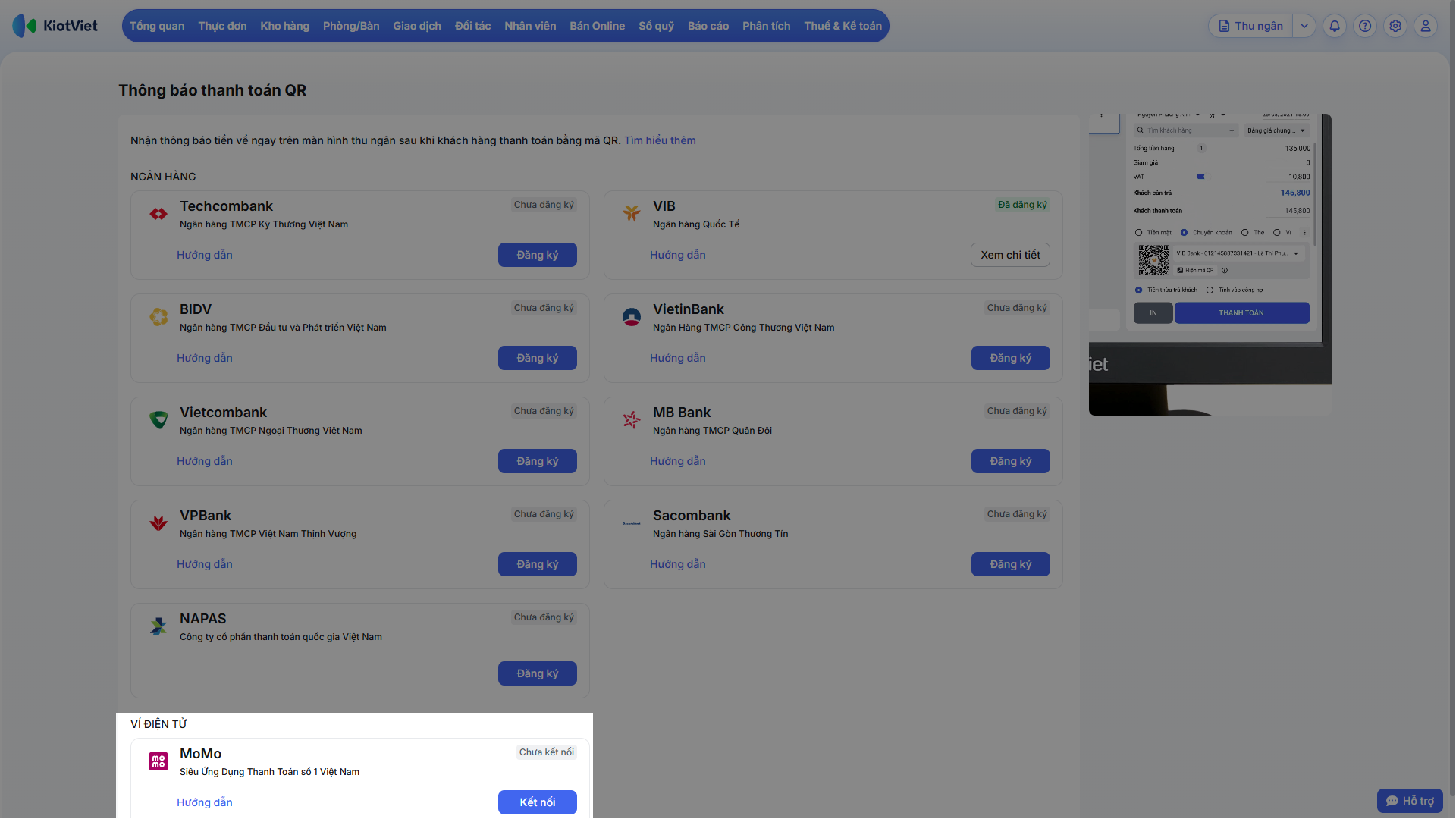Open the Giao dịch menu
1456x819 pixels.
point(417,26)
